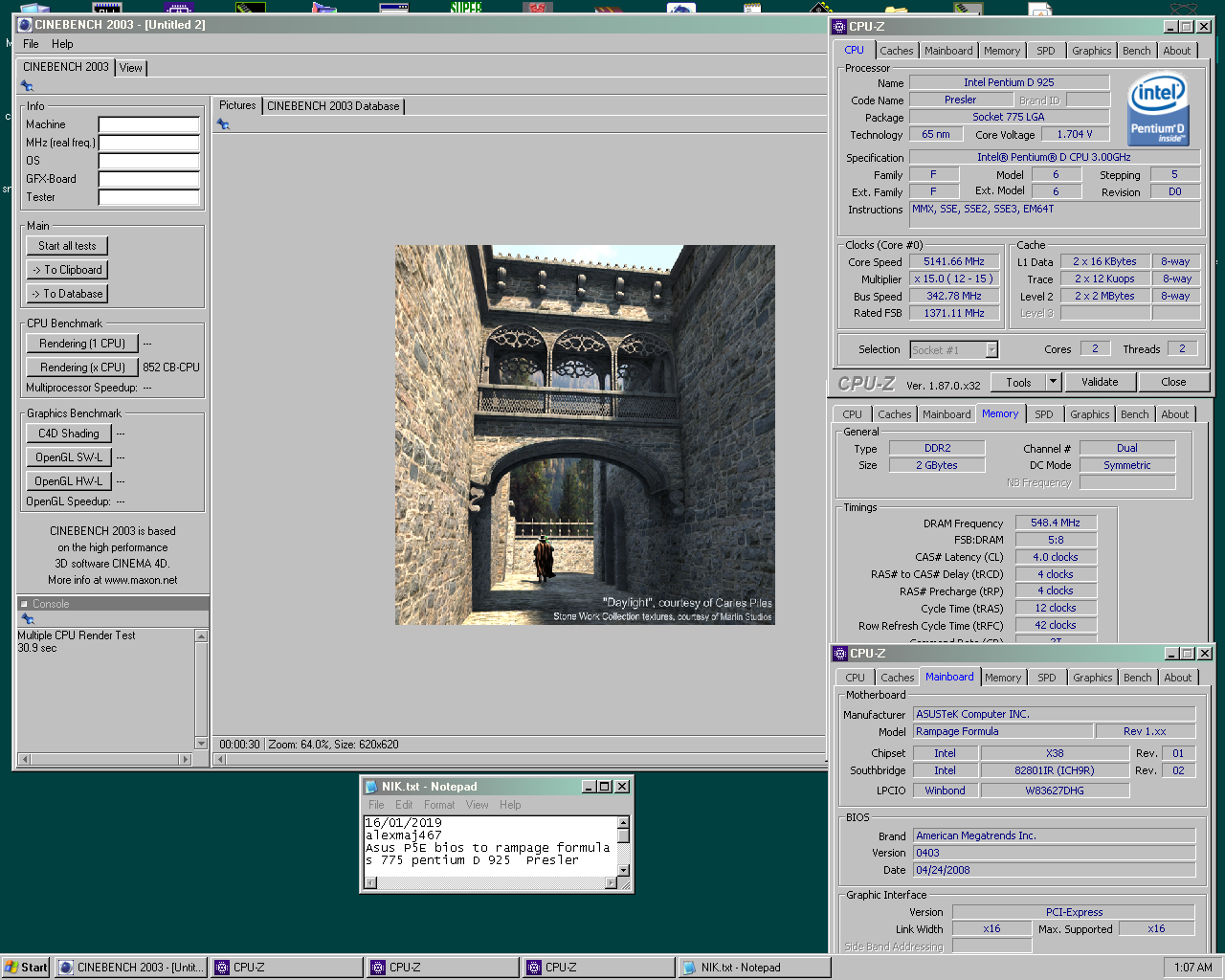Click the 852 CB-CPU result text
Image resolution: width=1225 pixels, height=980 pixels.
point(171,367)
